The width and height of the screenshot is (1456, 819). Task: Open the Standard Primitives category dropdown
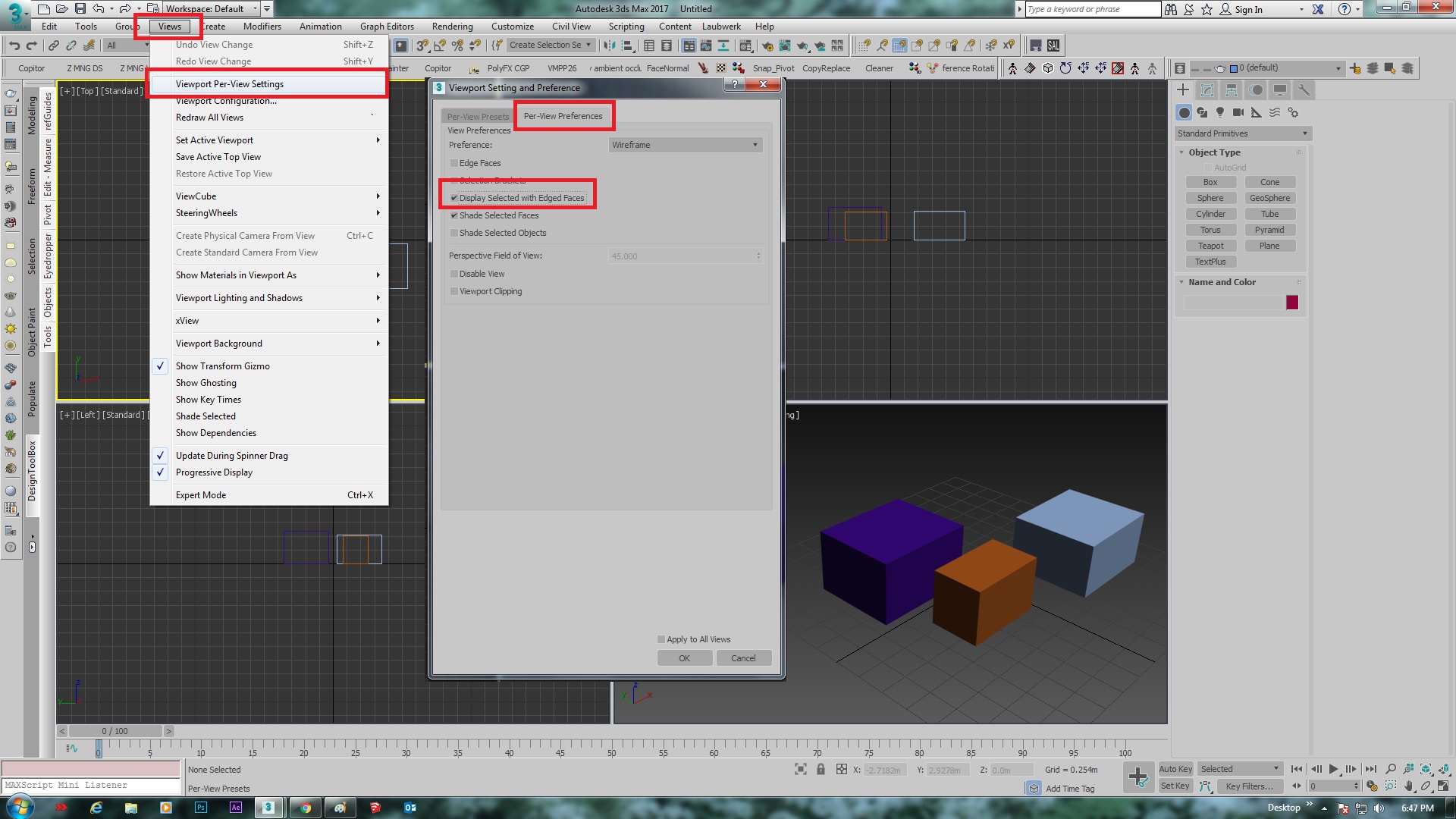point(1242,133)
